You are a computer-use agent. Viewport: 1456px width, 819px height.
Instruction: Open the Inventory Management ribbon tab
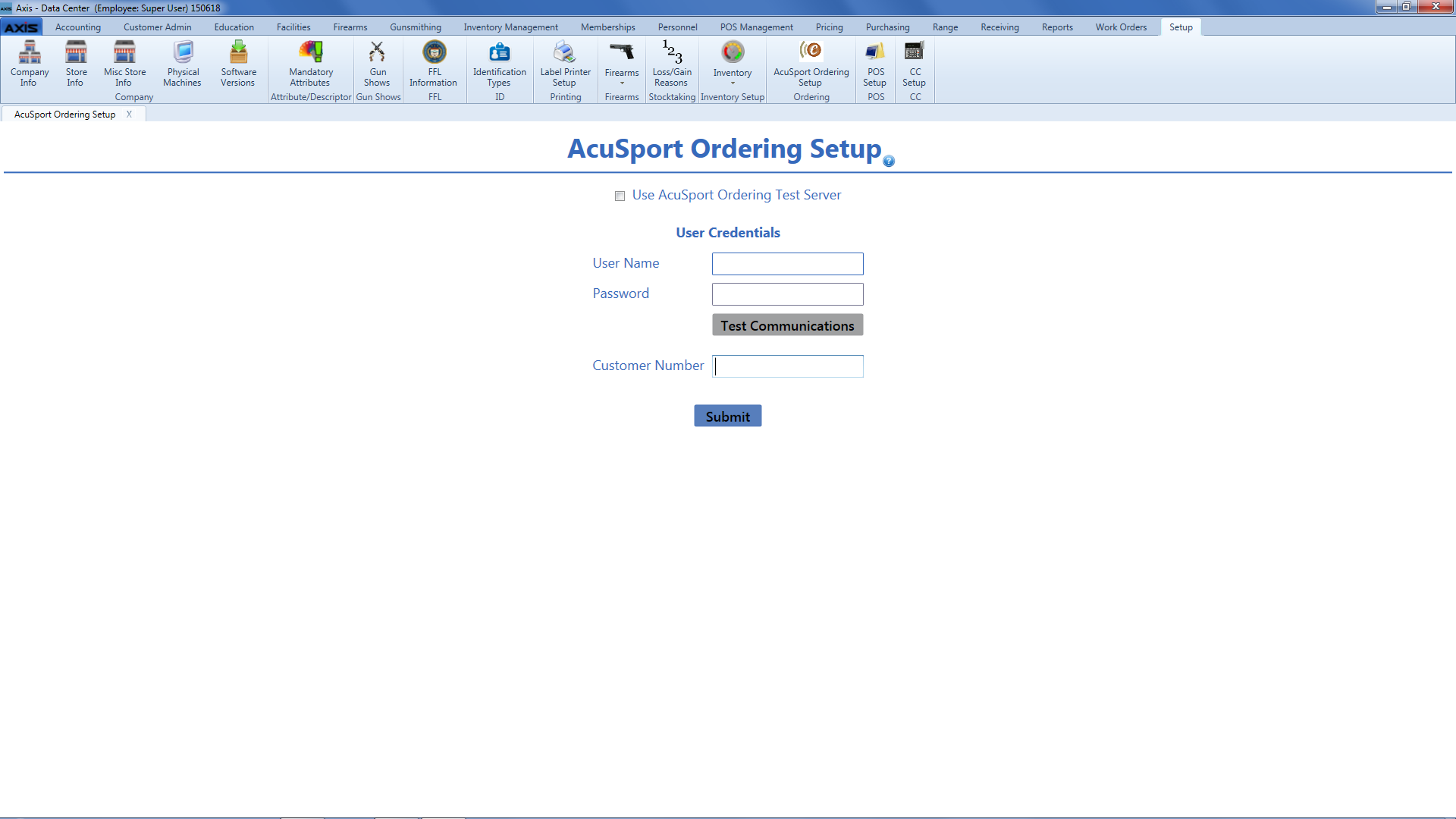510,27
